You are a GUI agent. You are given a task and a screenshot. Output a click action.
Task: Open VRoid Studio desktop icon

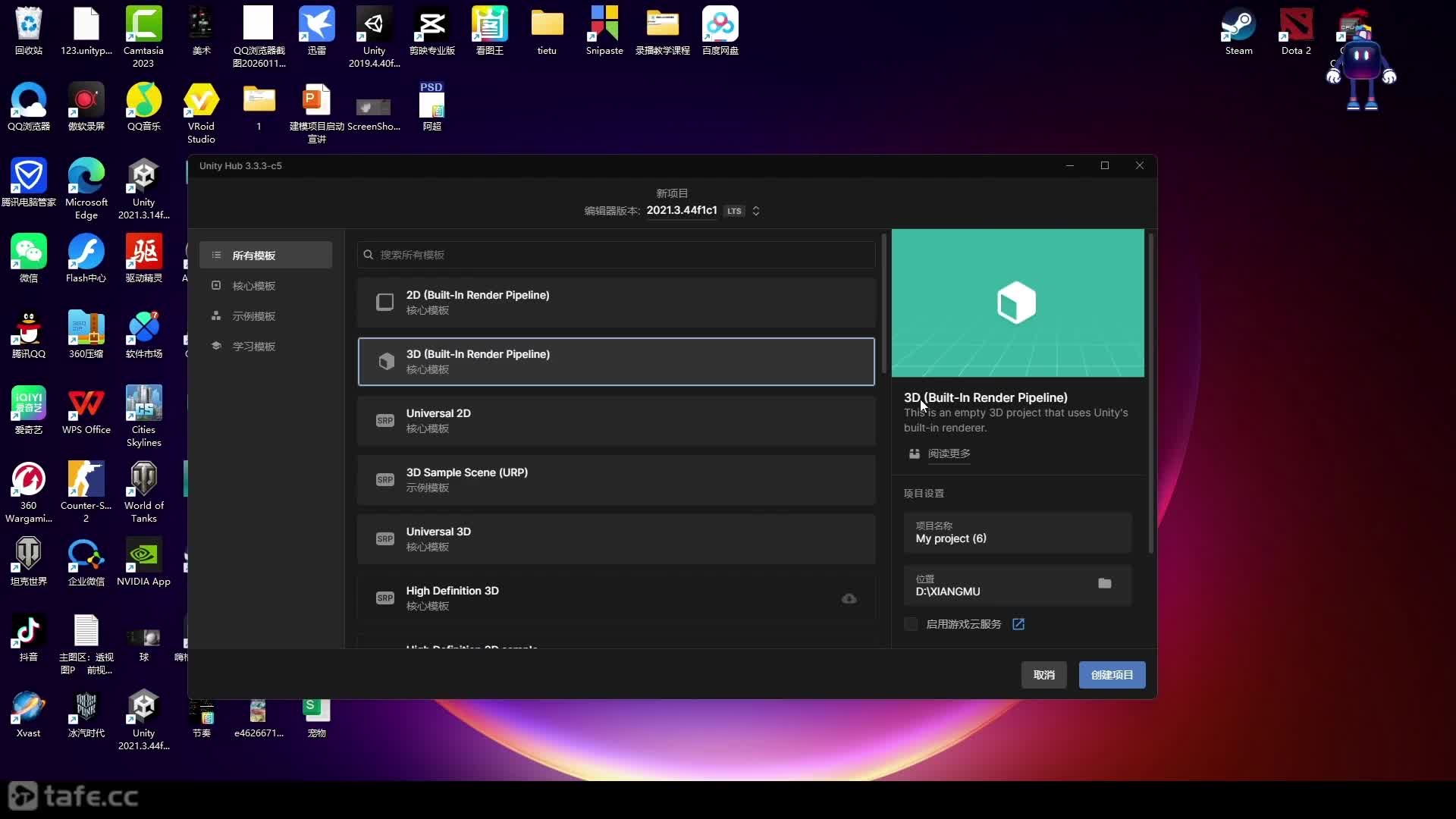pos(201,114)
